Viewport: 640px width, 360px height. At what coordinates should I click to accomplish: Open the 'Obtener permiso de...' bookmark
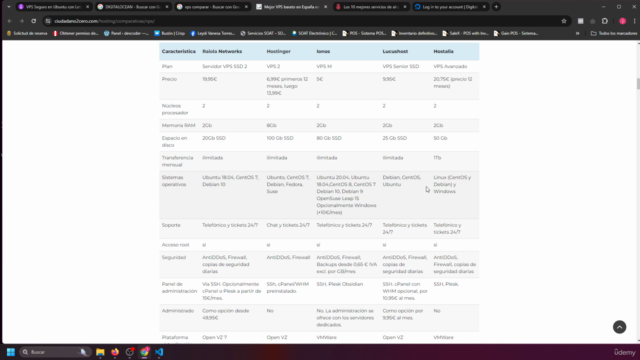click(76, 33)
